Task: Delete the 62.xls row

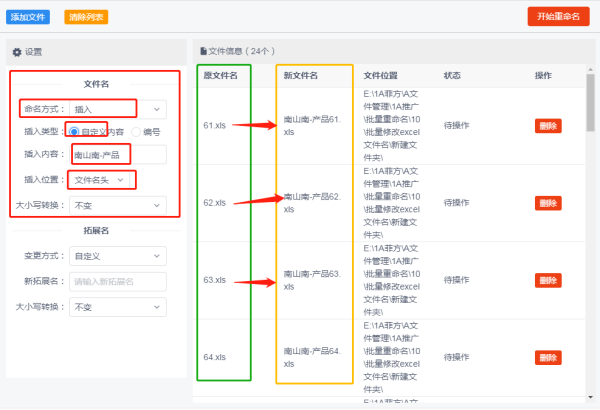Action: (x=548, y=203)
